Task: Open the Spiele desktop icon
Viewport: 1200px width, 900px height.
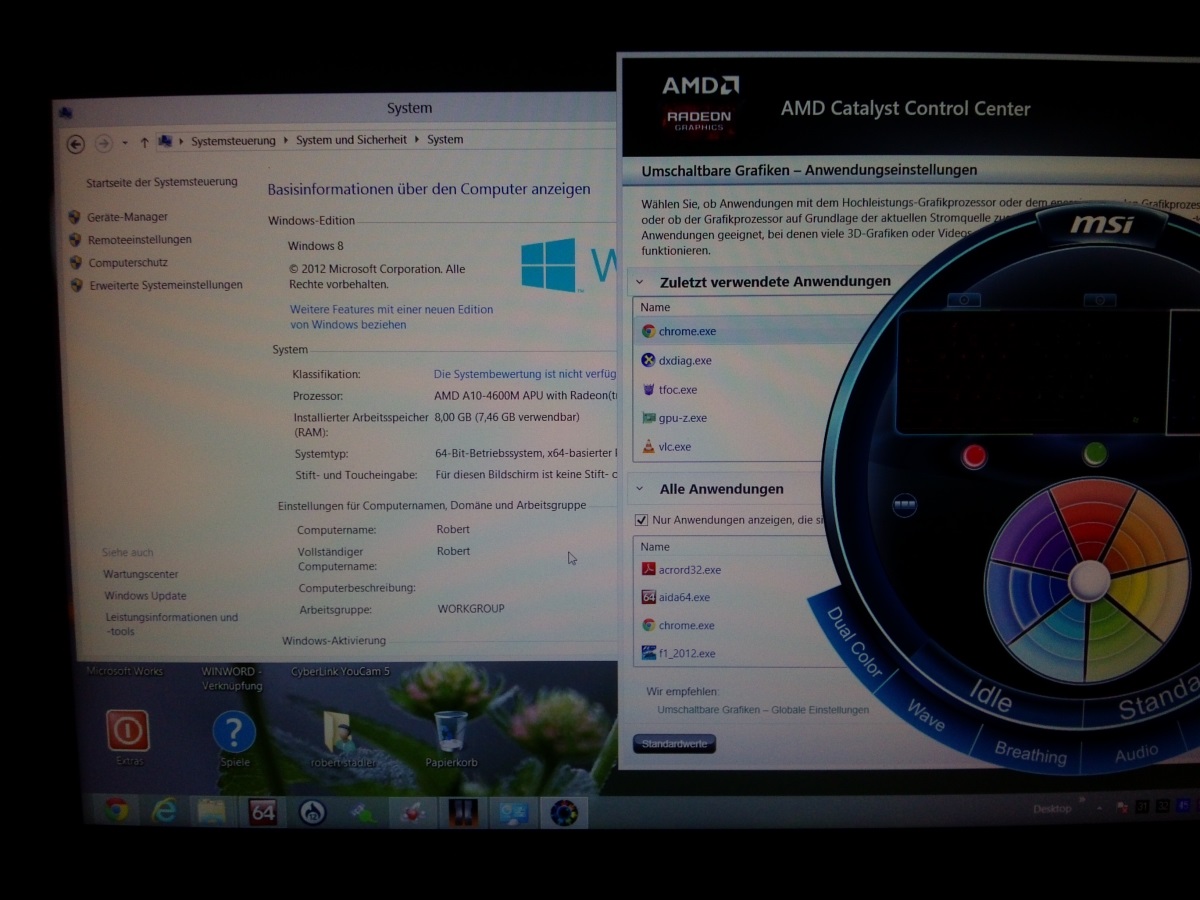Action: (x=234, y=732)
